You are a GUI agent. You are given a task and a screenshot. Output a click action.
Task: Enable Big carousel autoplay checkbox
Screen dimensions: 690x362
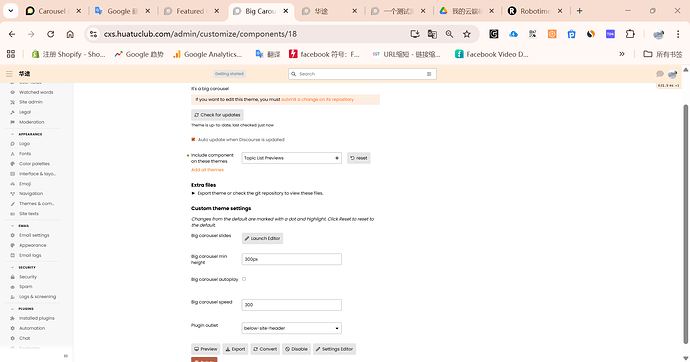pyautogui.click(x=244, y=279)
